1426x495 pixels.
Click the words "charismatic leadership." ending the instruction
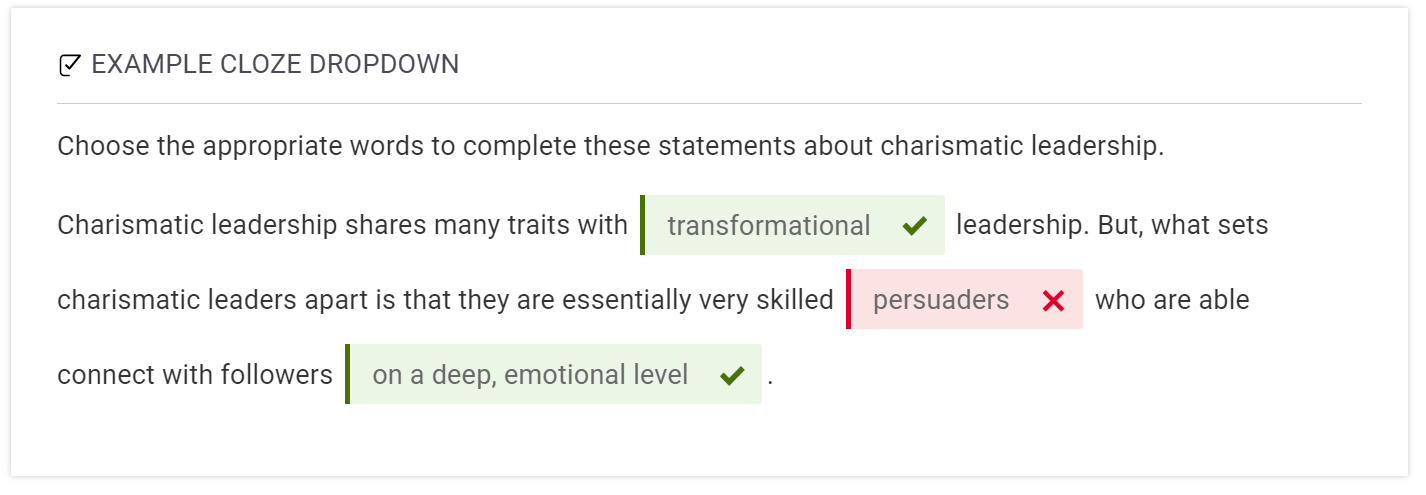(1022, 146)
